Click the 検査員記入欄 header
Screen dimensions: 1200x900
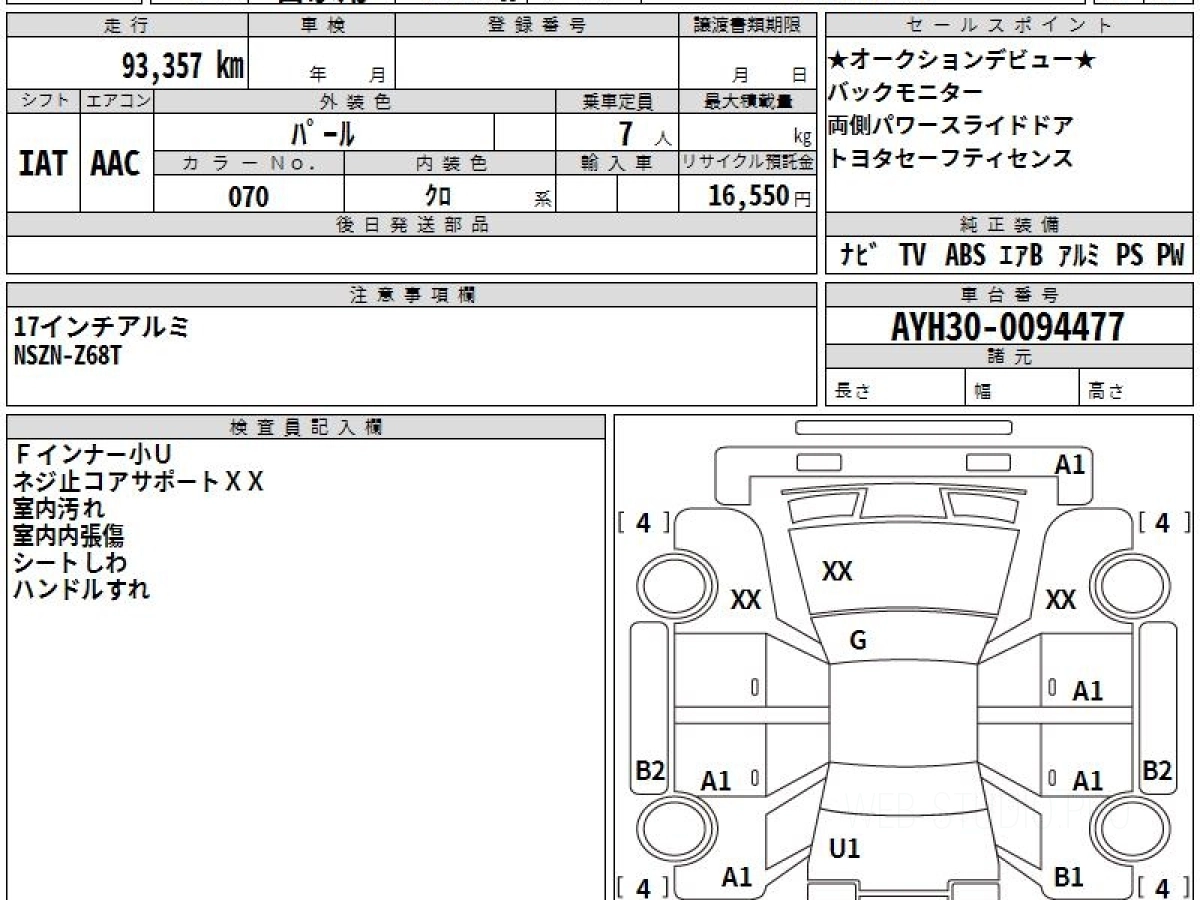(x=306, y=427)
